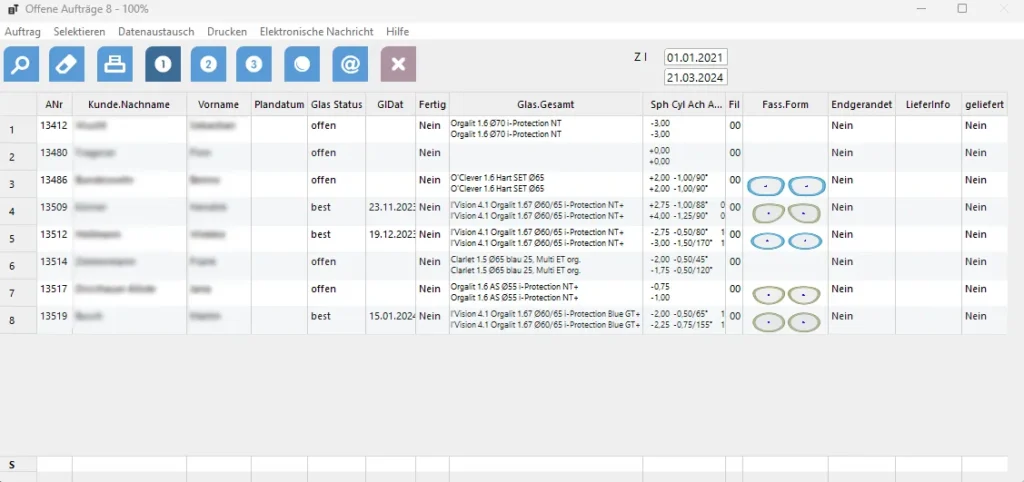Open the Auftrag menu
Screen dimensions: 1024x482
23,32
